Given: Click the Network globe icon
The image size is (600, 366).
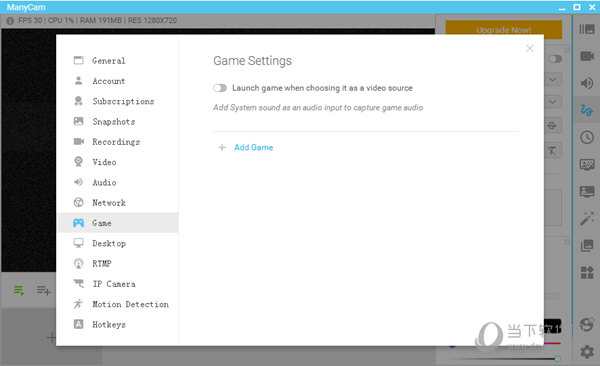Looking at the screenshot, I should click(78, 202).
